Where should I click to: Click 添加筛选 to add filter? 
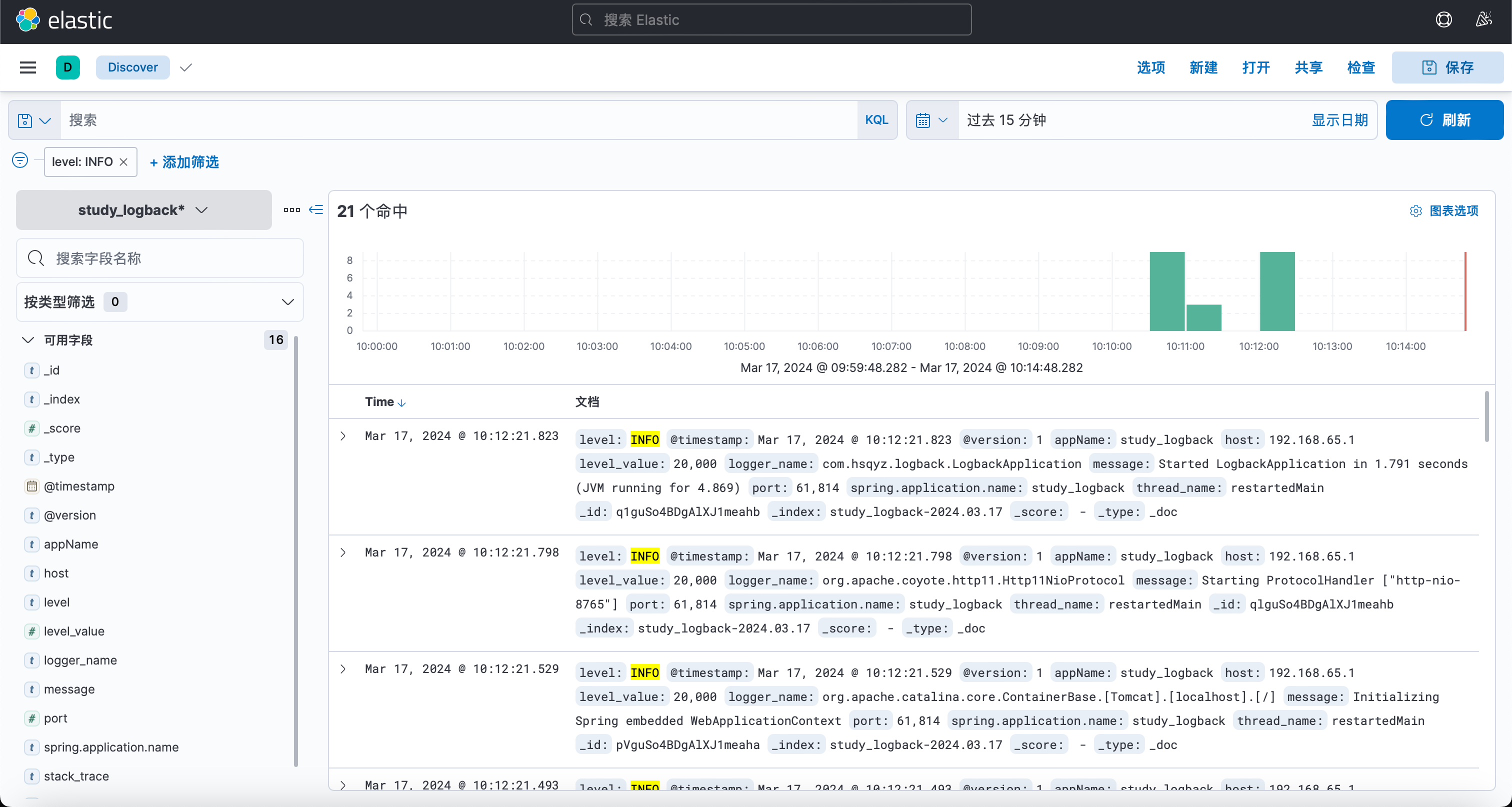point(184,161)
